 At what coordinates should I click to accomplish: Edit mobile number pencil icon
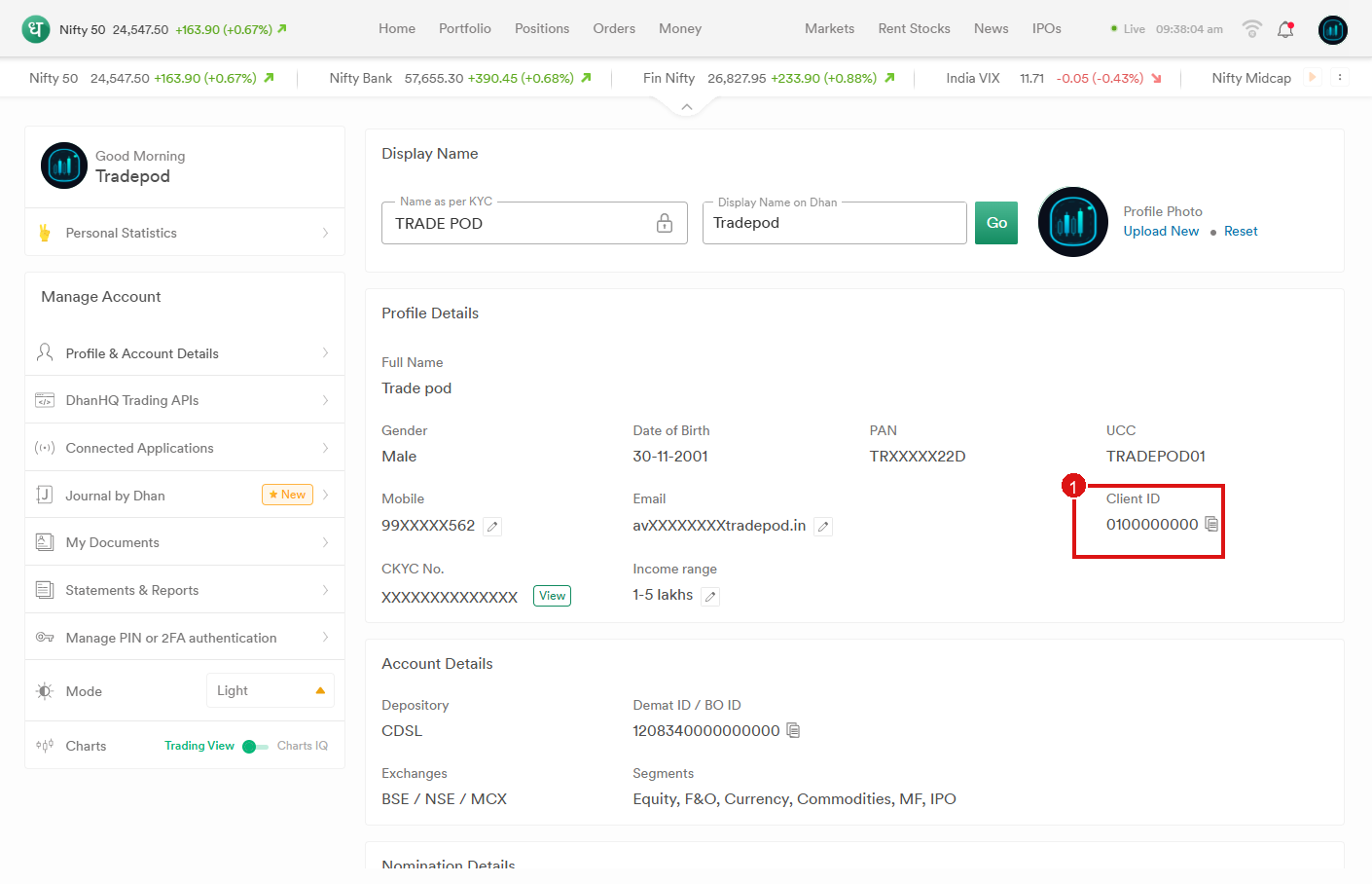(x=493, y=527)
